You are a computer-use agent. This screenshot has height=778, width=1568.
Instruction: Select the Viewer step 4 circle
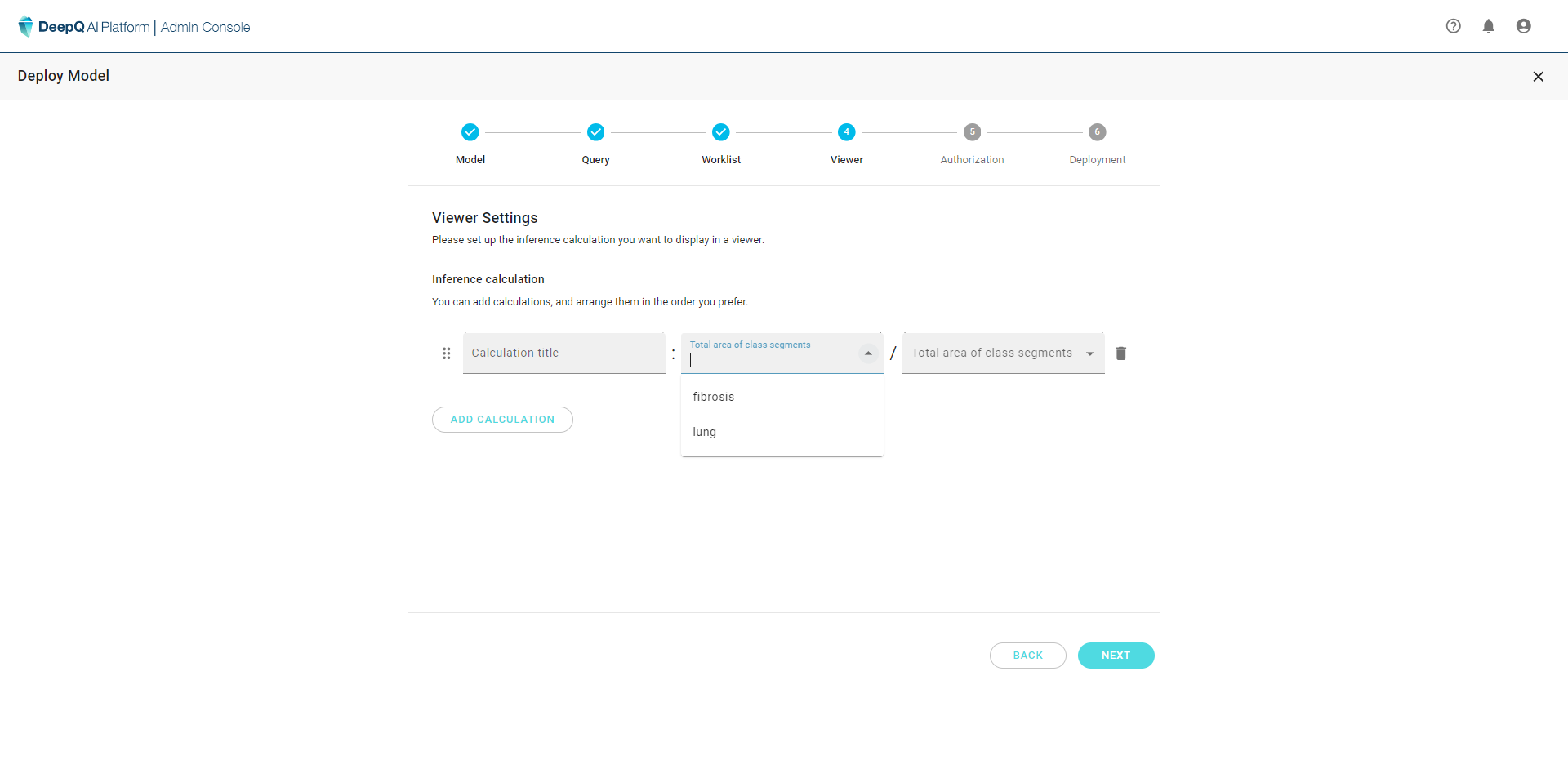(846, 132)
